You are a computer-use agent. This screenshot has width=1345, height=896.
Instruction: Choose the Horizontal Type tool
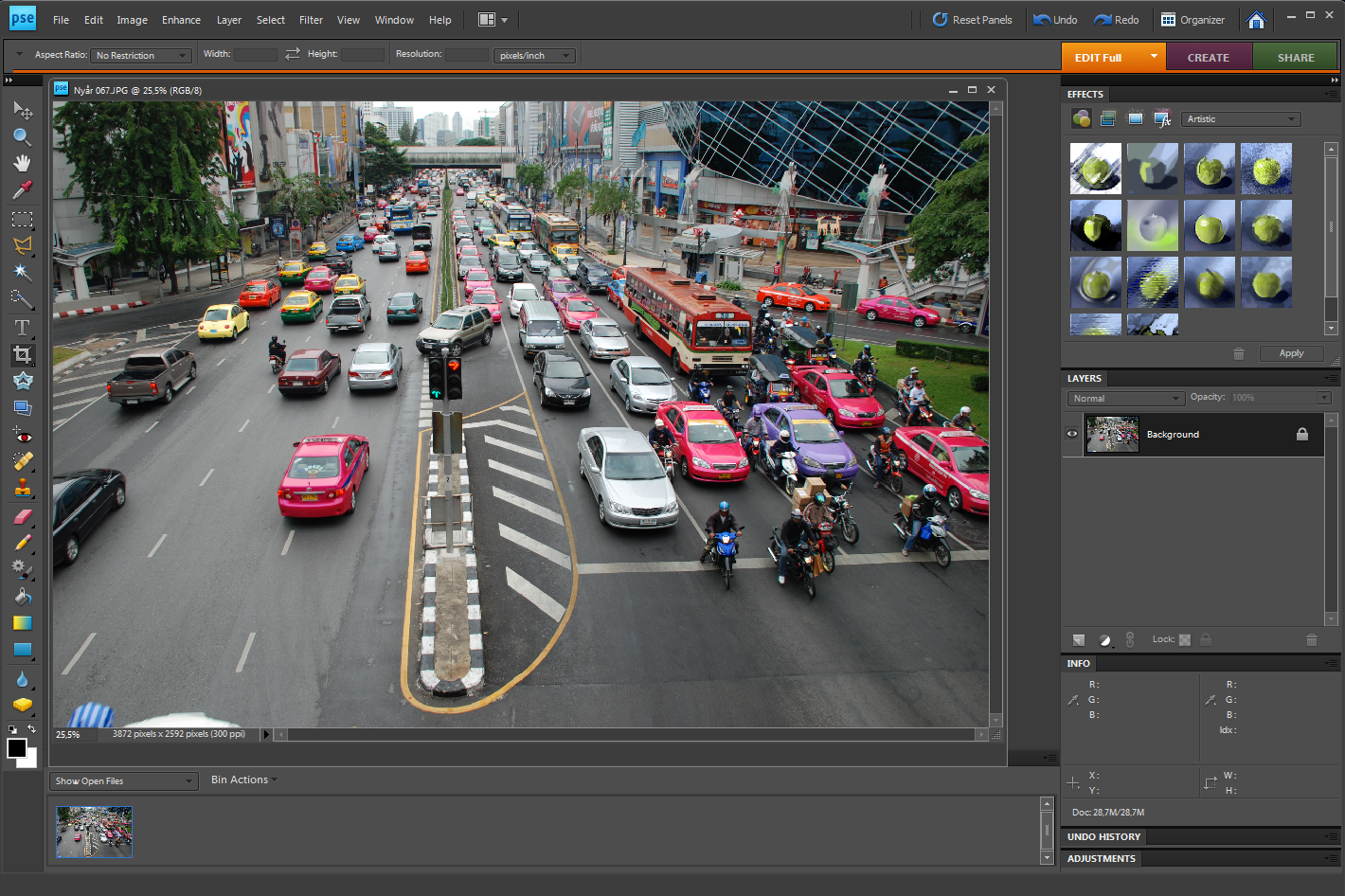(22, 328)
